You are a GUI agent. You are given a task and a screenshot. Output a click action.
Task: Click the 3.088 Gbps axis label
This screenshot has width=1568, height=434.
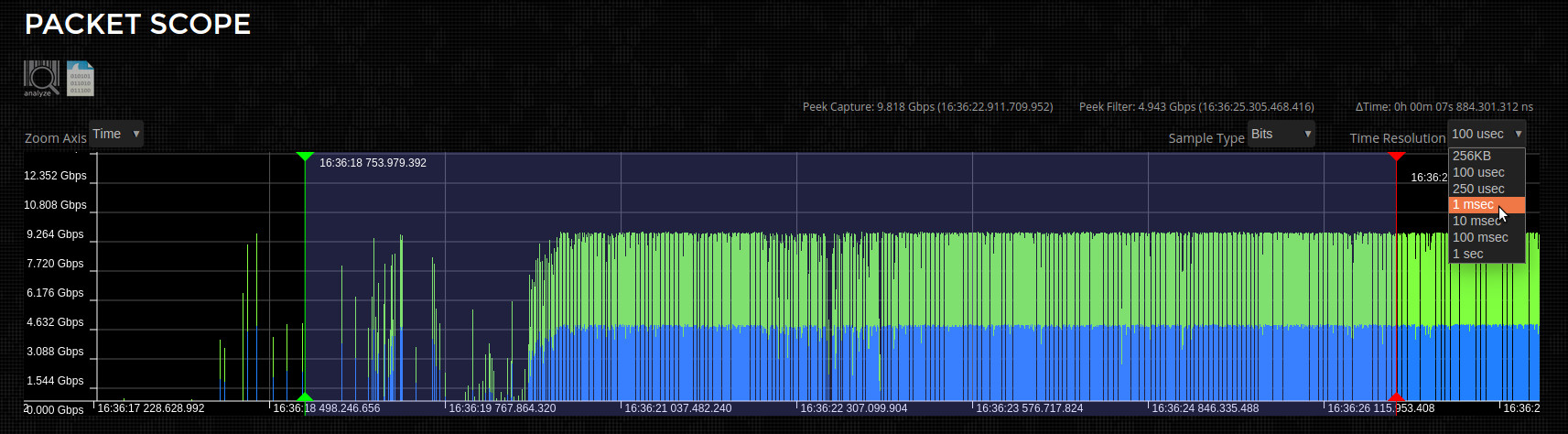(x=55, y=352)
